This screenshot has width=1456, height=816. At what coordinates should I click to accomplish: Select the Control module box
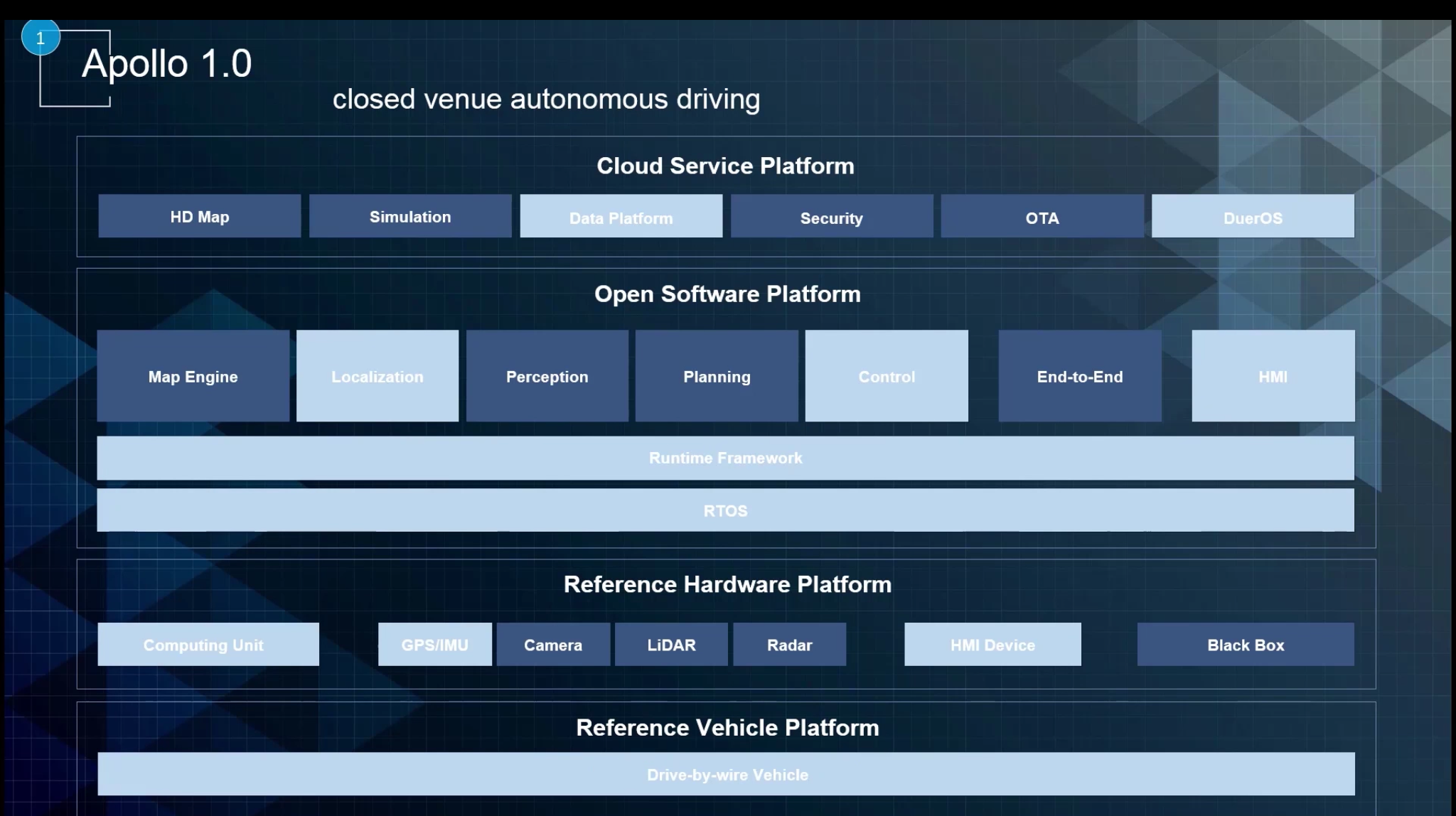click(x=887, y=376)
